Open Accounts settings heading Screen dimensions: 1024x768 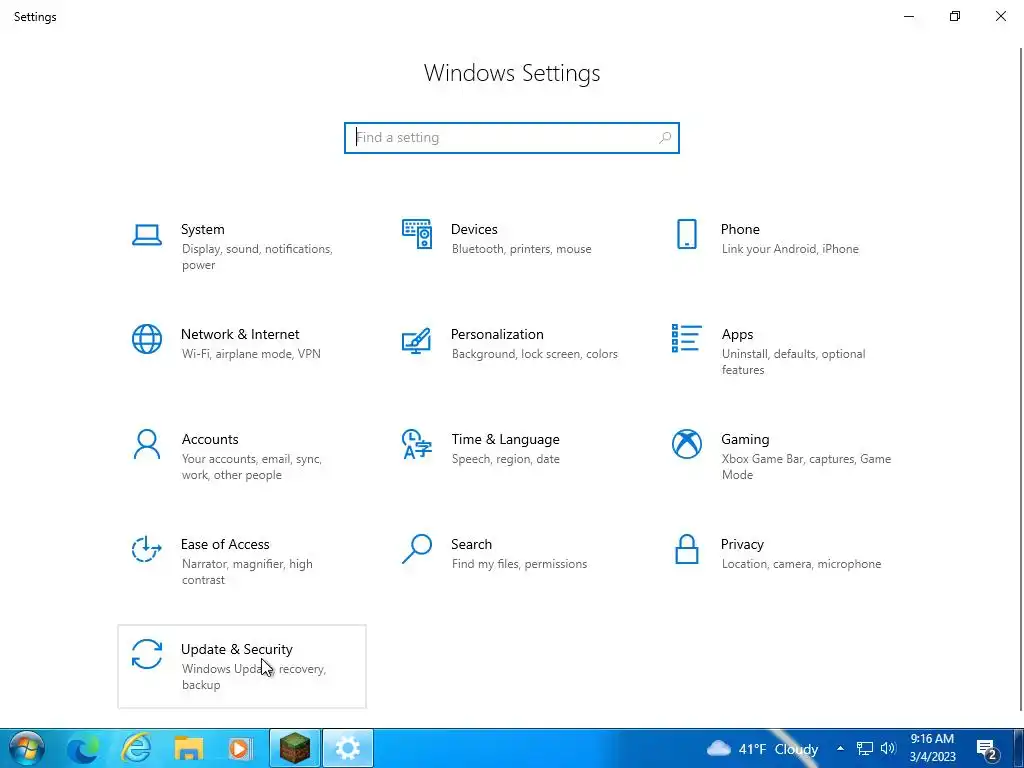(210, 440)
